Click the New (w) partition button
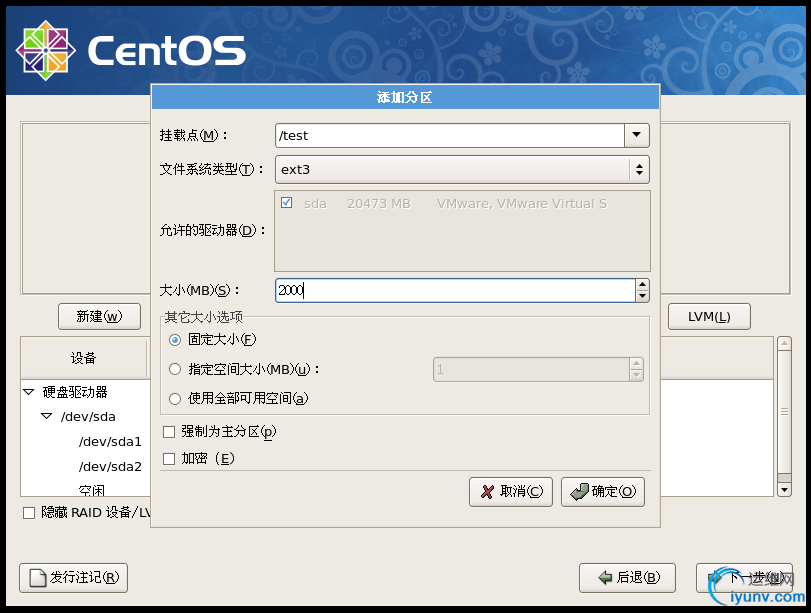This screenshot has width=811, height=613. pos(99,316)
